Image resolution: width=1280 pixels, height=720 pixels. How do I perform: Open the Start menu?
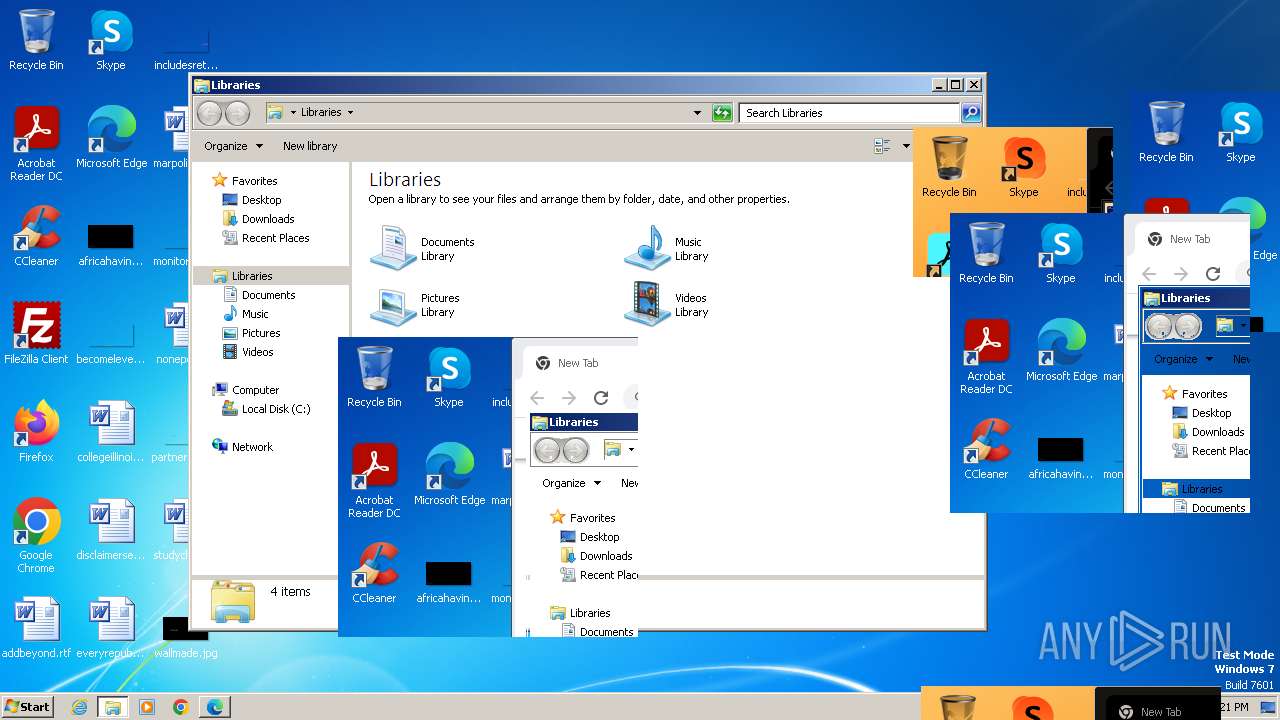(x=27, y=707)
